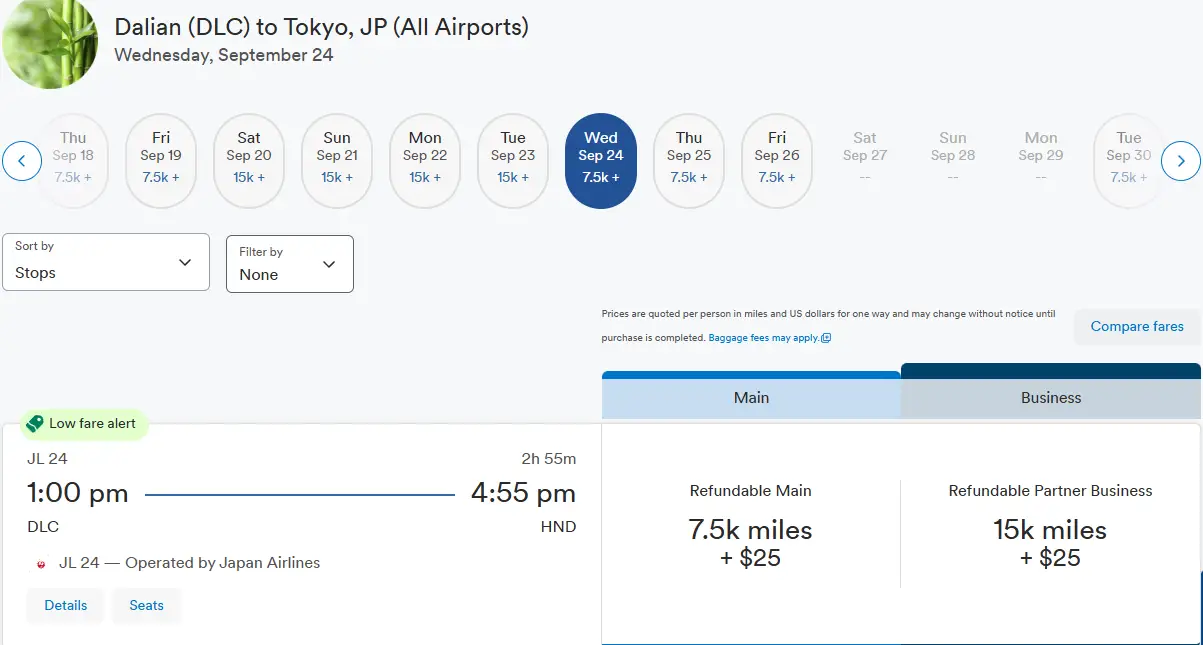Image resolution: width=1203 pixels, height=645 pixels.
Task: Click the next dates right arrow
Action: pos(1180,161)
